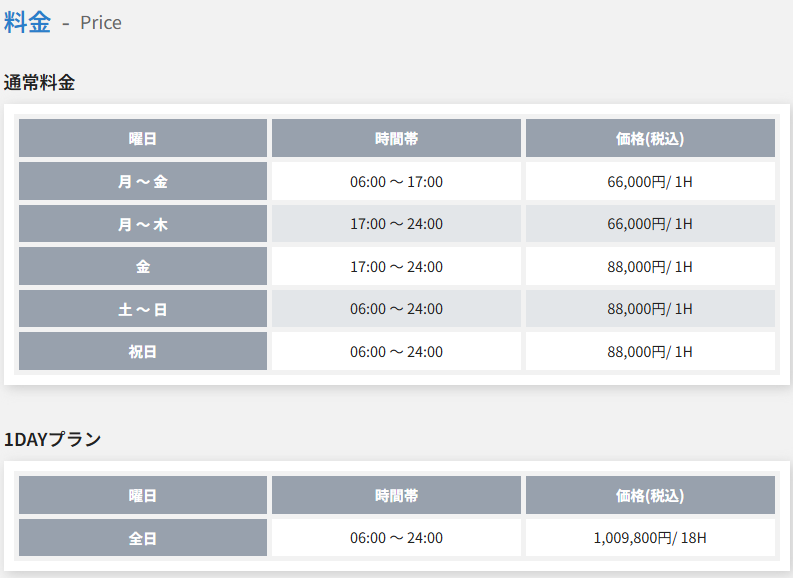
Task: Click the 1,009,800円/18H price cell
Action: (x=650, y=538)
